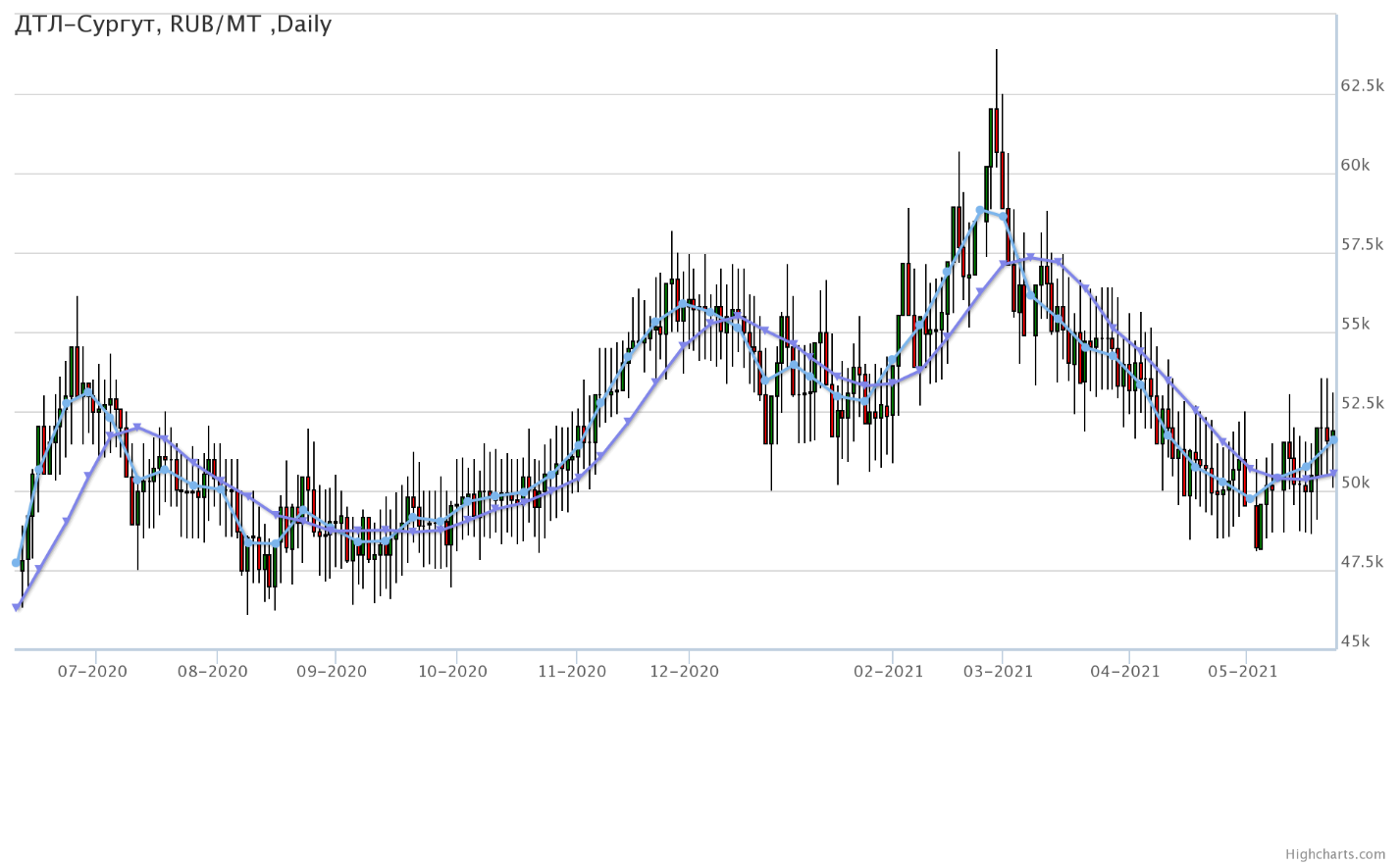Click the 05-2021 x-axis label
Screen dimensions: 1400x866
[x=1243, y=672]
